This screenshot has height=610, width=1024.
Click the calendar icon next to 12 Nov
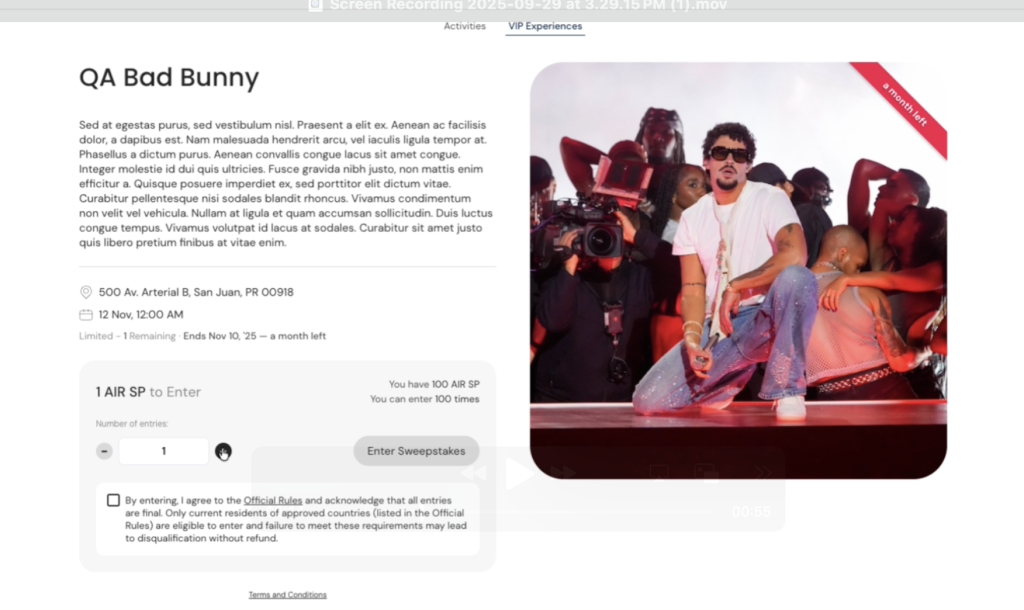tap(86, 314)
